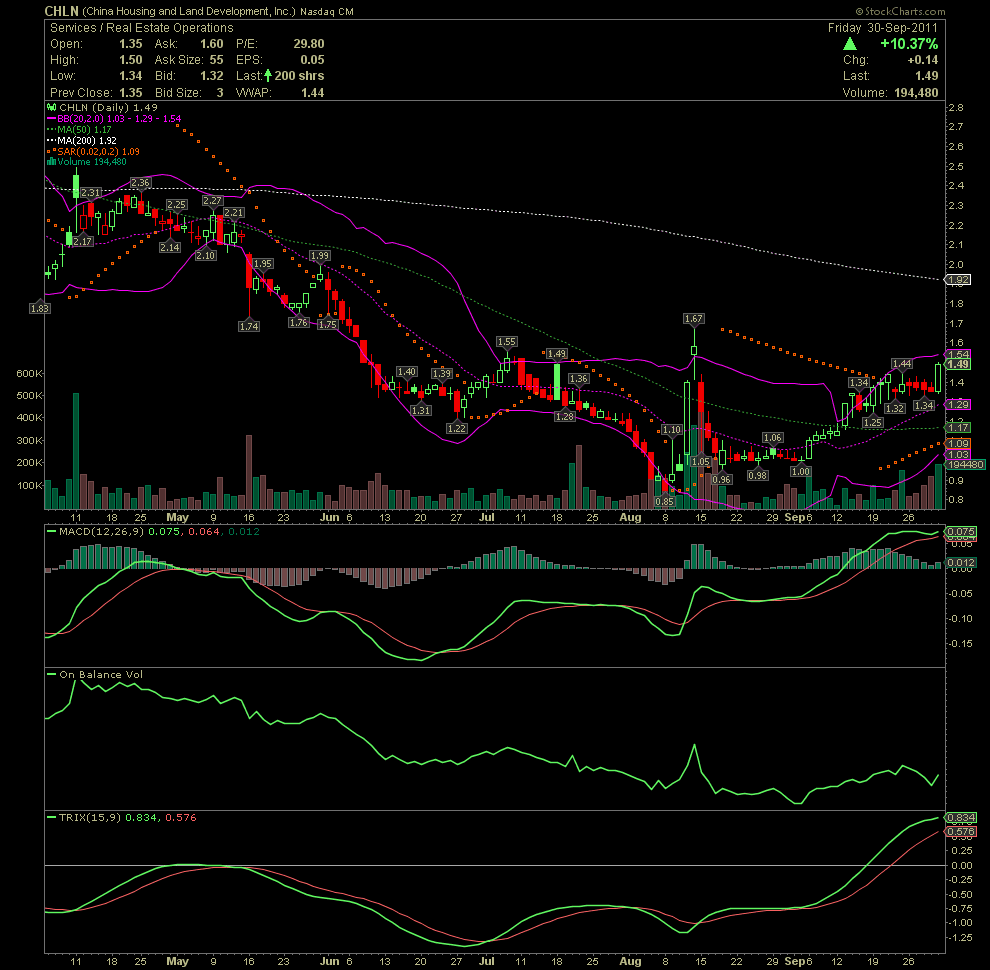Click the Chg value +0.14
The image size is (990, 970).
coord(922,60)
